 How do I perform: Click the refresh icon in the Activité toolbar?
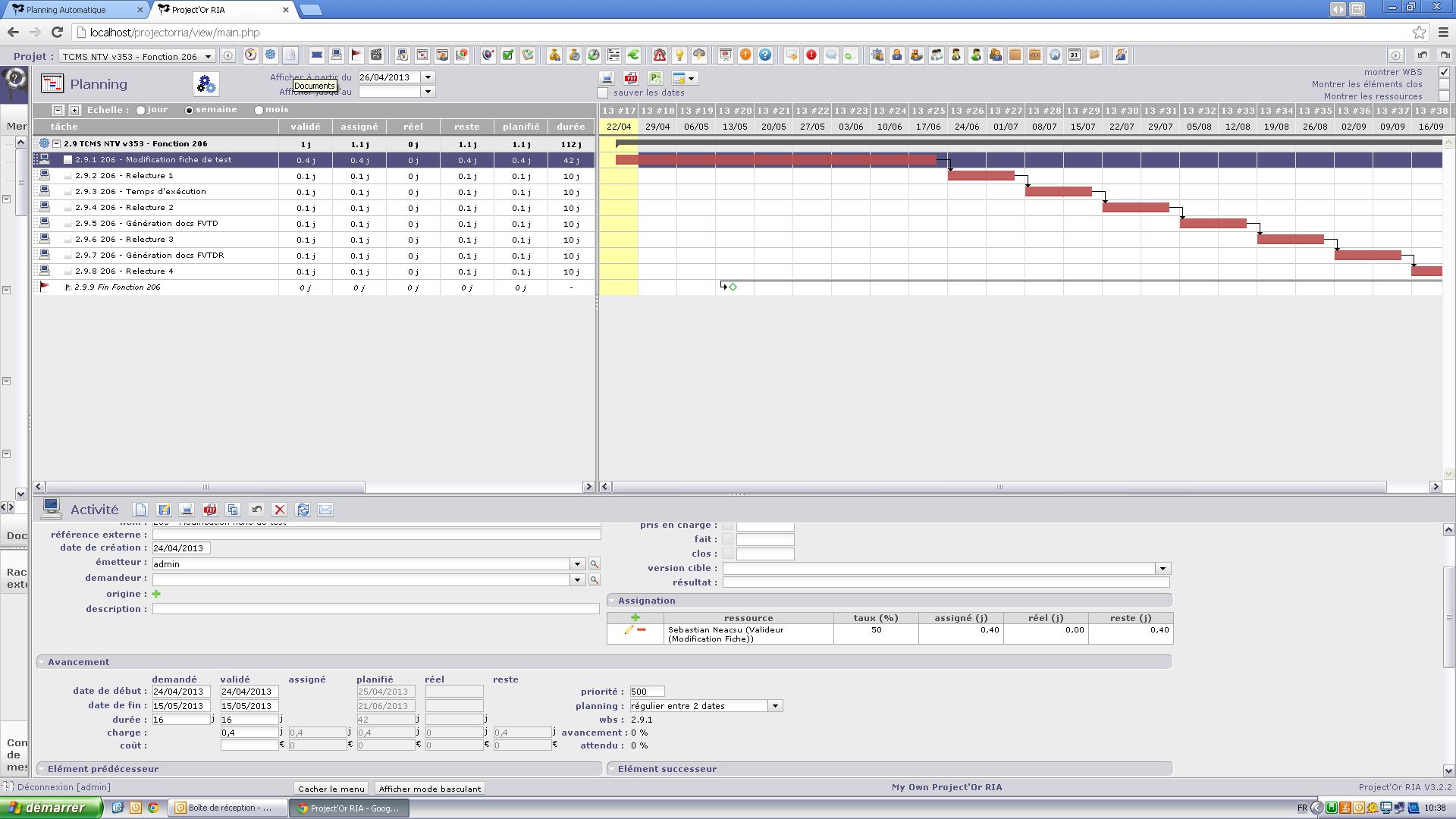303,510
